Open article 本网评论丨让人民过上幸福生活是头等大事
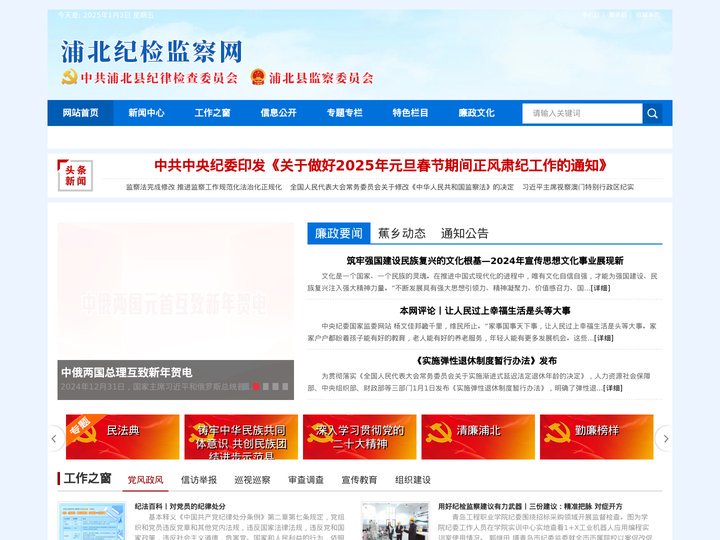Viewport: 720px width, 540px height. point(485,311)
